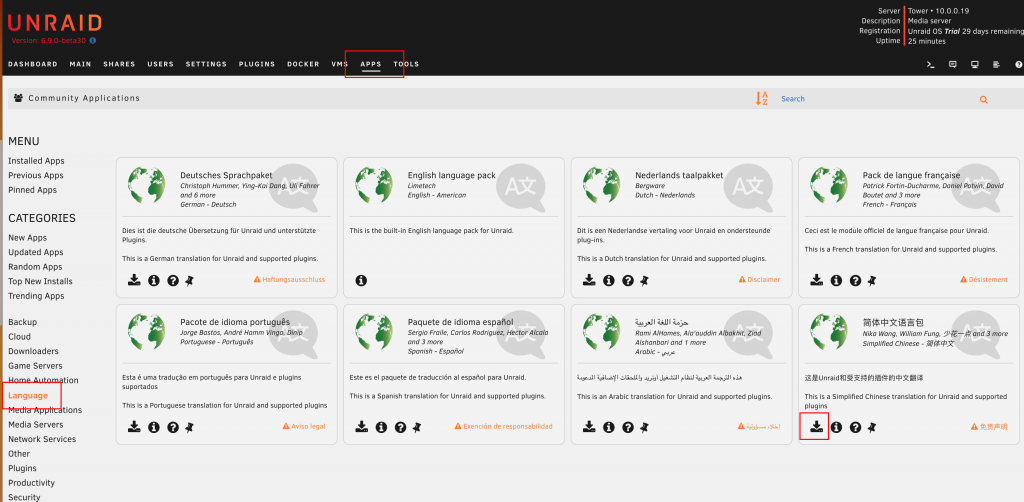Browse Trending Apps category

click(36, 296)
